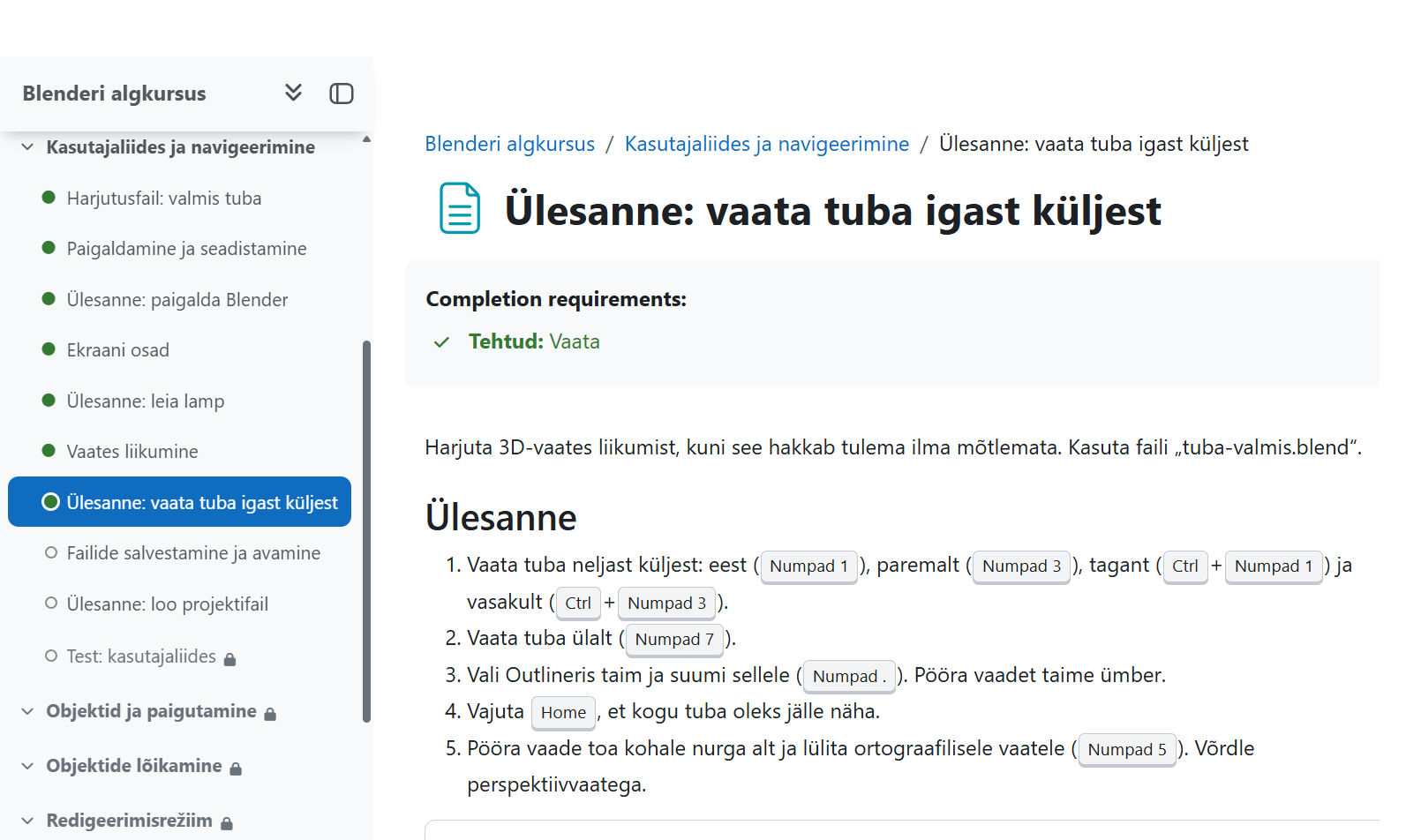Click empty completion circle for Failide salvestamine
Image resolution: width=1406 pixels, height=840 pixels.
tap(51, 552)
